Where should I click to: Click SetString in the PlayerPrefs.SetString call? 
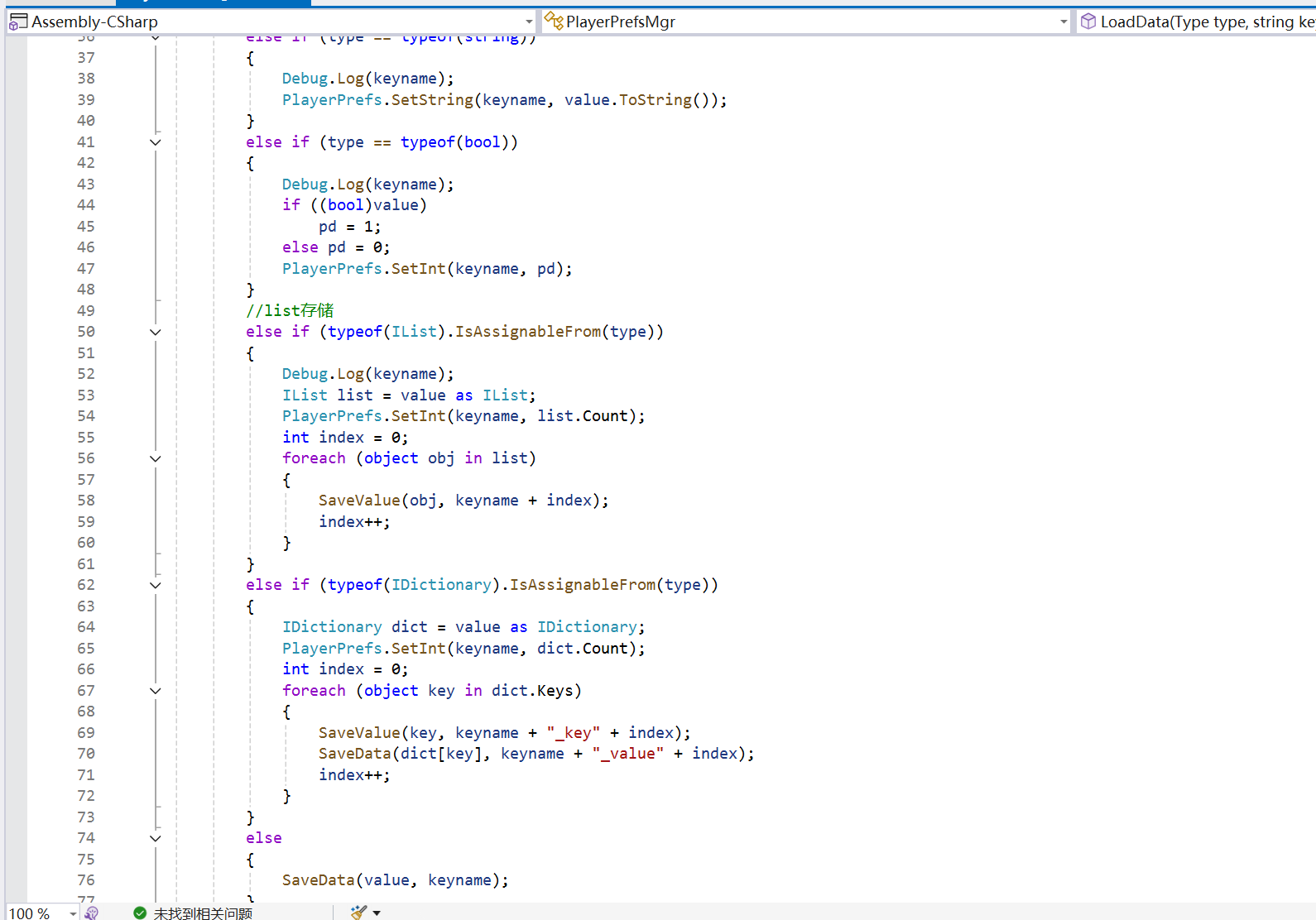(x=432, y=100)
